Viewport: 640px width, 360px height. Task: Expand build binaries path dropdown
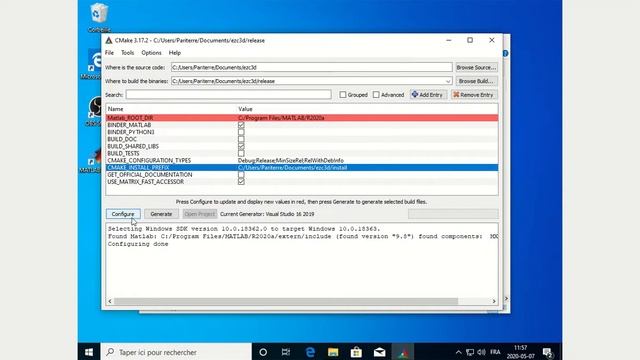[x=448, y=81]
